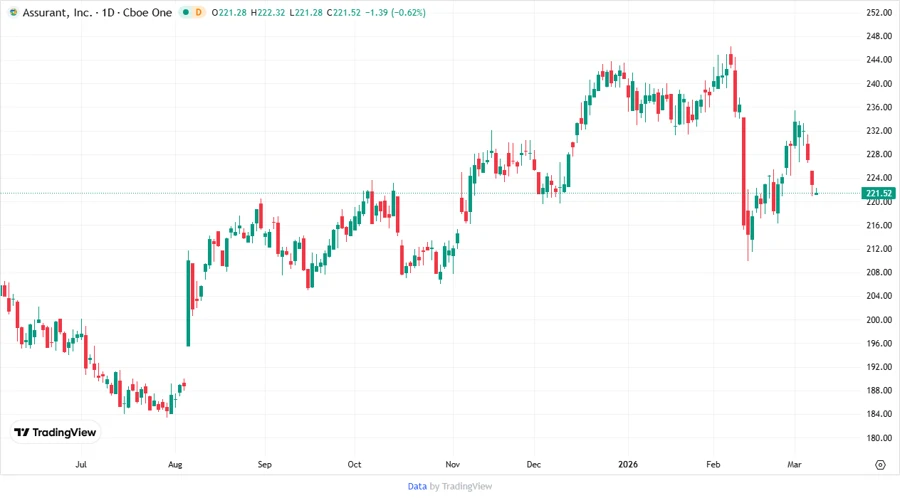Click the Cboe One exchange label
900x498 pixels.
(x=148, y=13)
